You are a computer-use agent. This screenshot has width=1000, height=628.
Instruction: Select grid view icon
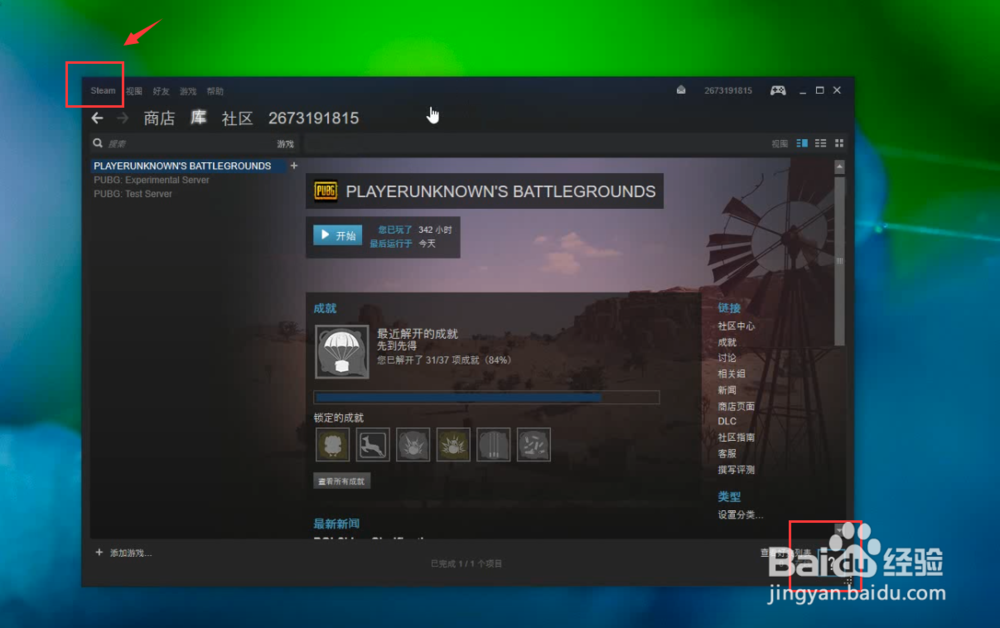click(839, 143)
